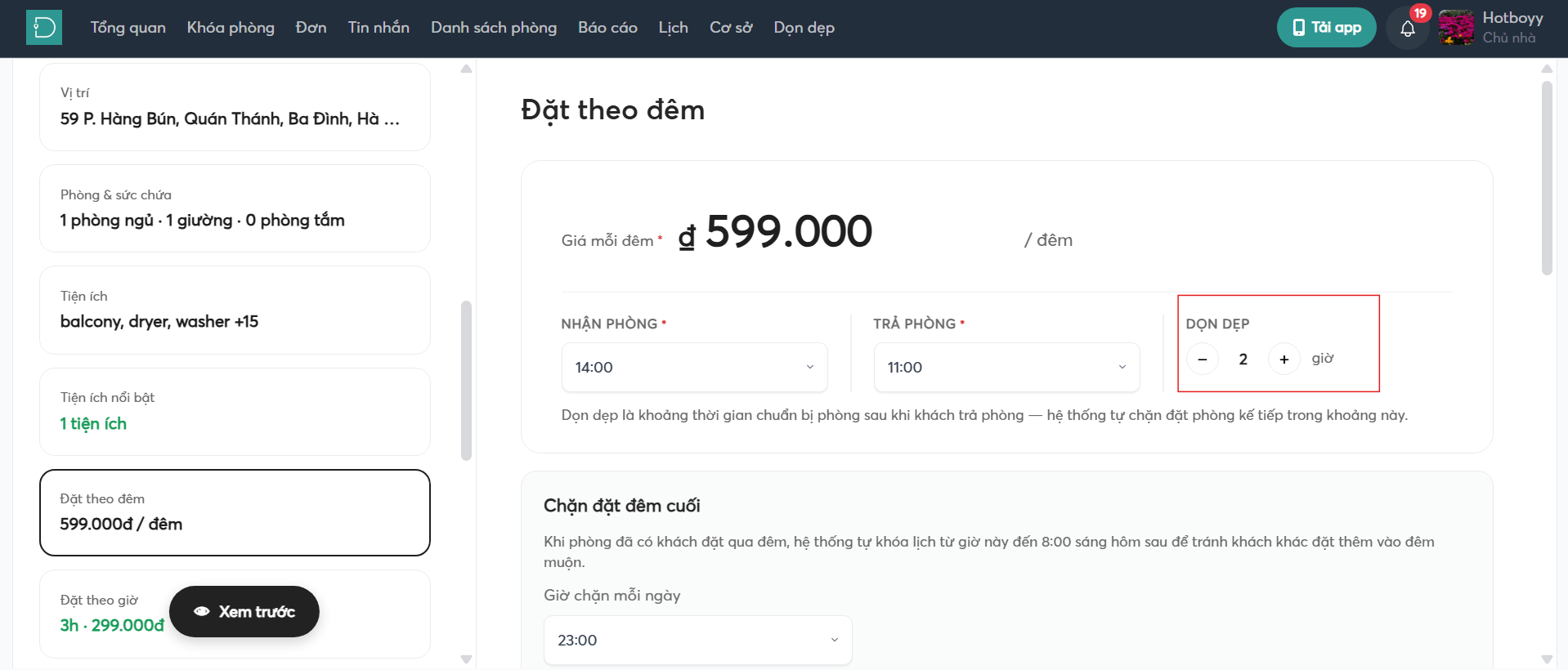Open Tin nhắn menu

click(x=379, y=28)
